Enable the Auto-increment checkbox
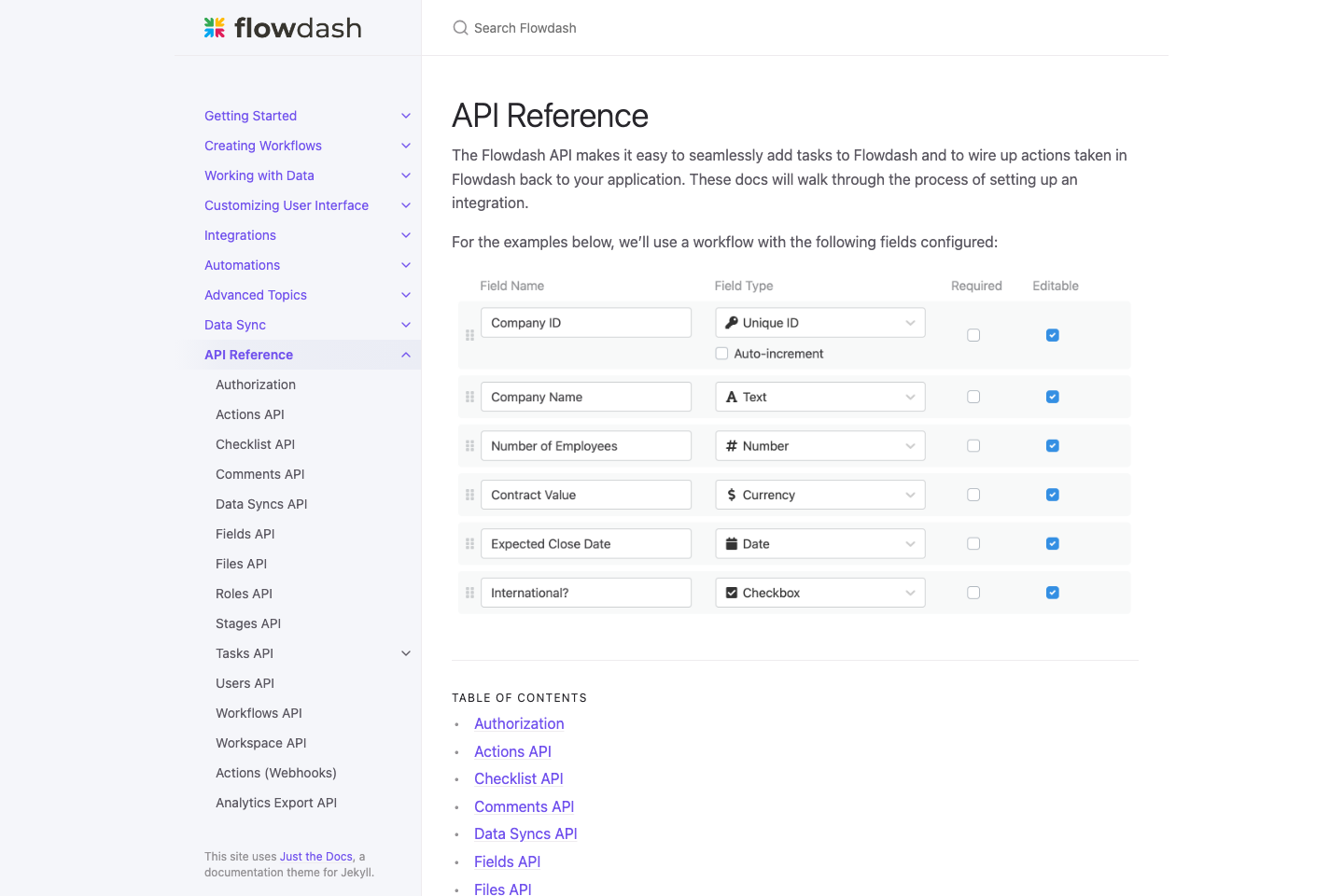Screen dimensions: 1344x896 (721, 353)
